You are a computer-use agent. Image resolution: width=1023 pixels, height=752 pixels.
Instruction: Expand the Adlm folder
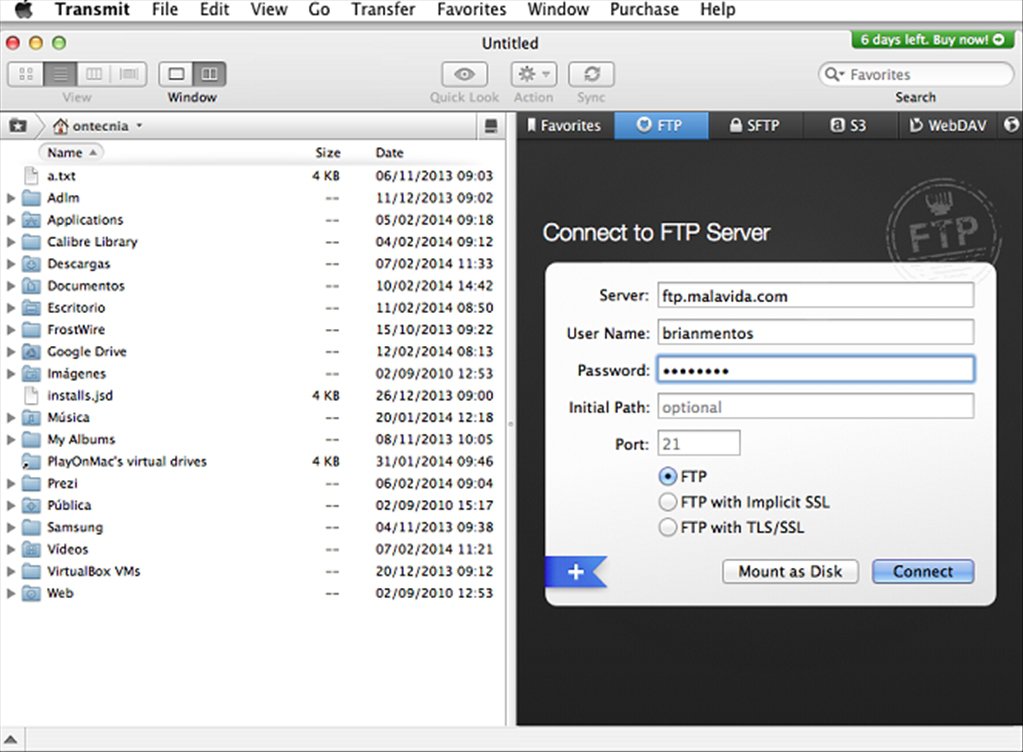[10, 198]
